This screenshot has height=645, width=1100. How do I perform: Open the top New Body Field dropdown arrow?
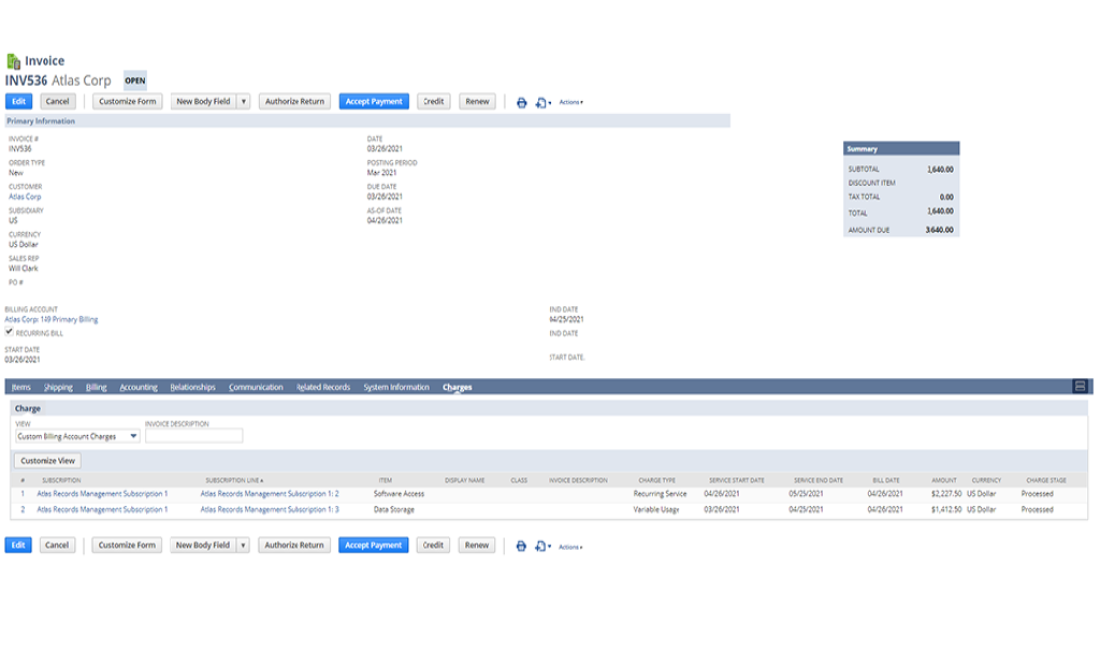click(243, 101)
